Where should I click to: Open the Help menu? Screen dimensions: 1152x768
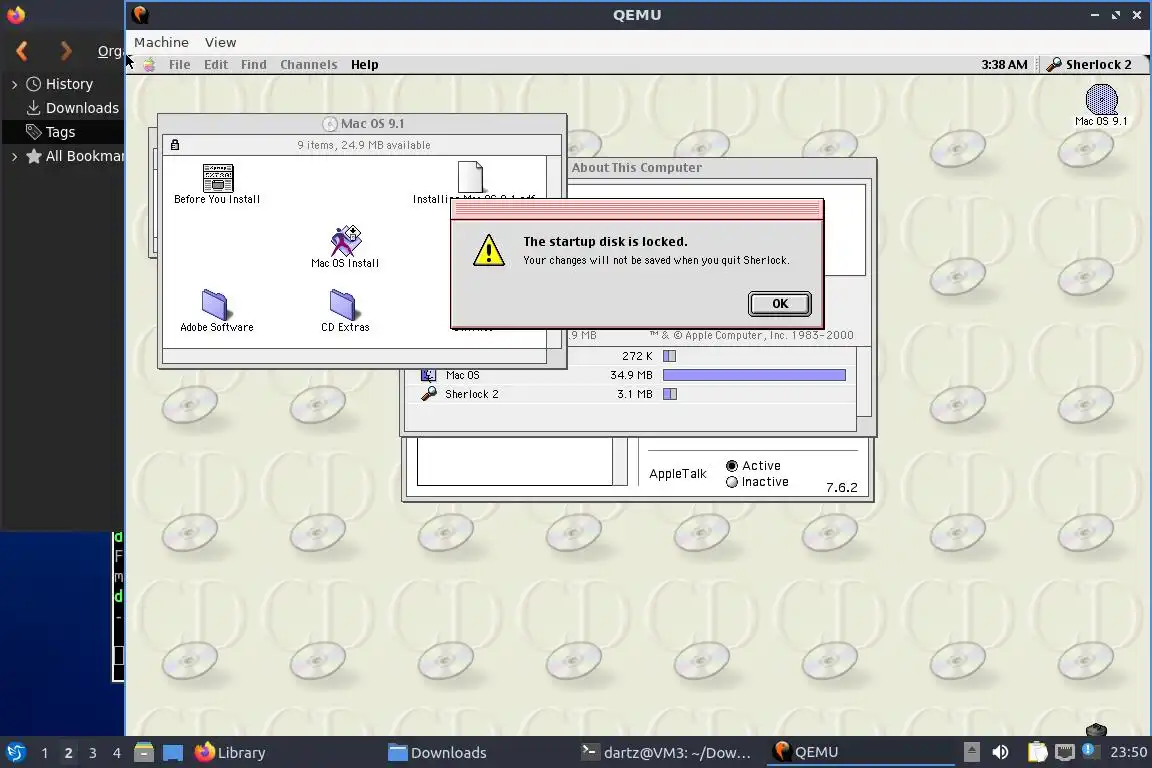[364, 65]
